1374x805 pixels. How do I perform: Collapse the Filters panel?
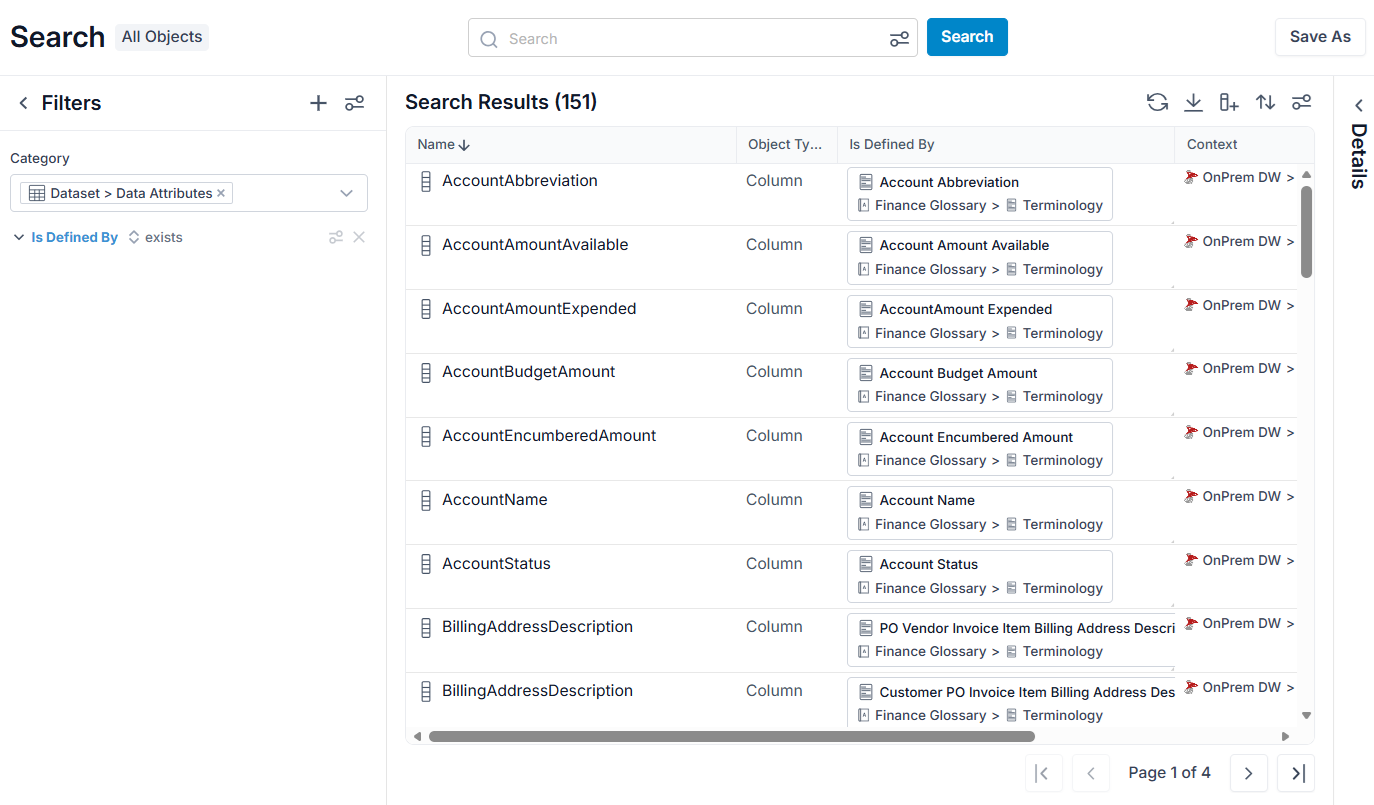coord(23,103)
